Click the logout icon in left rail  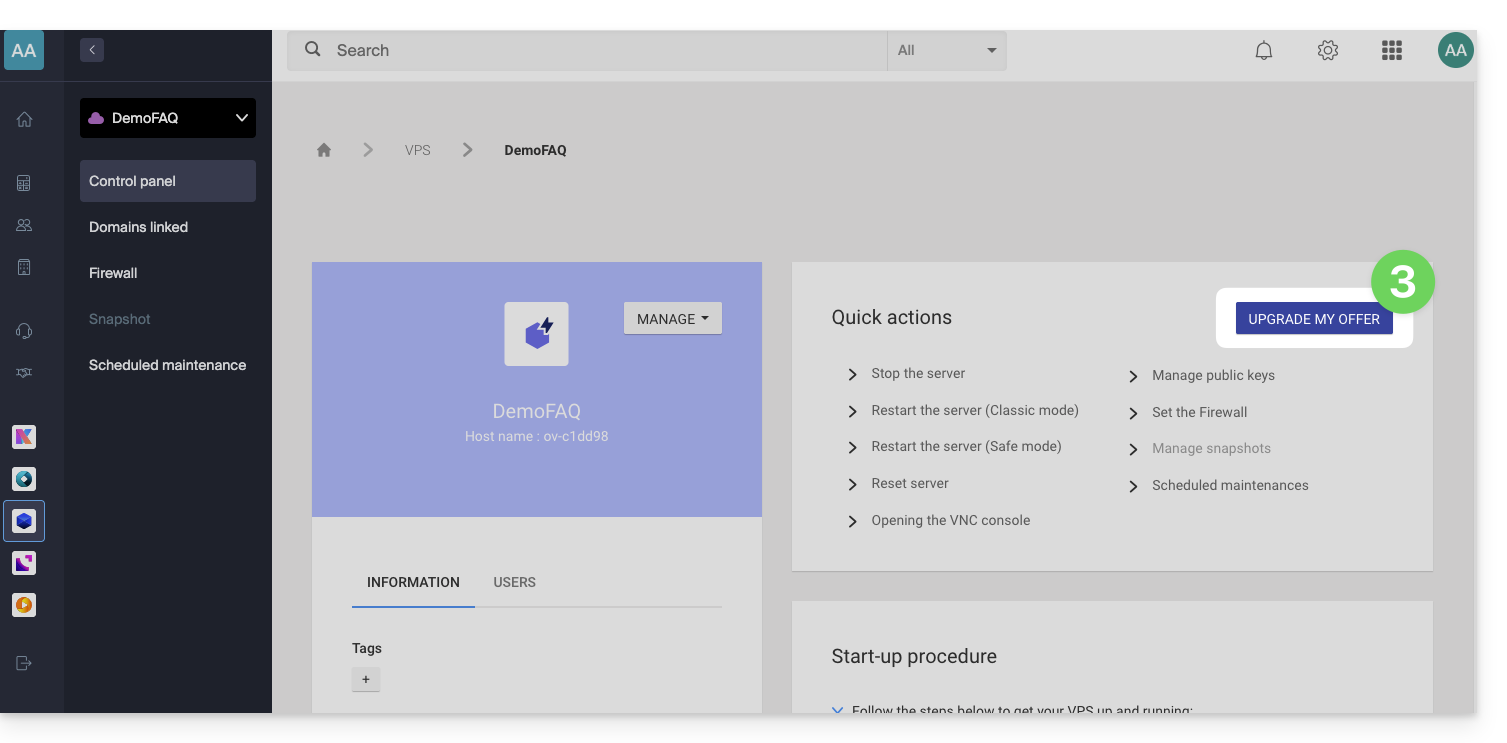pyautogui.click(x=24, y=663)
